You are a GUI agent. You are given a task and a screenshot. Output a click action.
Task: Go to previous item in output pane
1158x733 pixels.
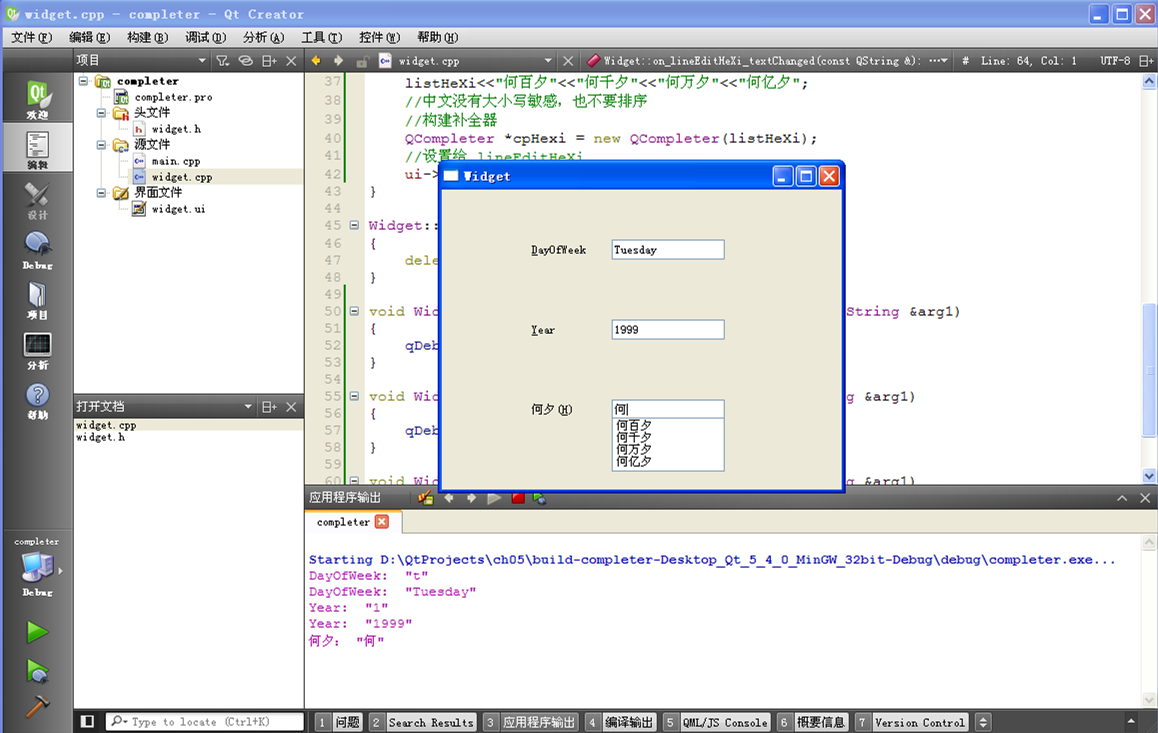[449, 498]
